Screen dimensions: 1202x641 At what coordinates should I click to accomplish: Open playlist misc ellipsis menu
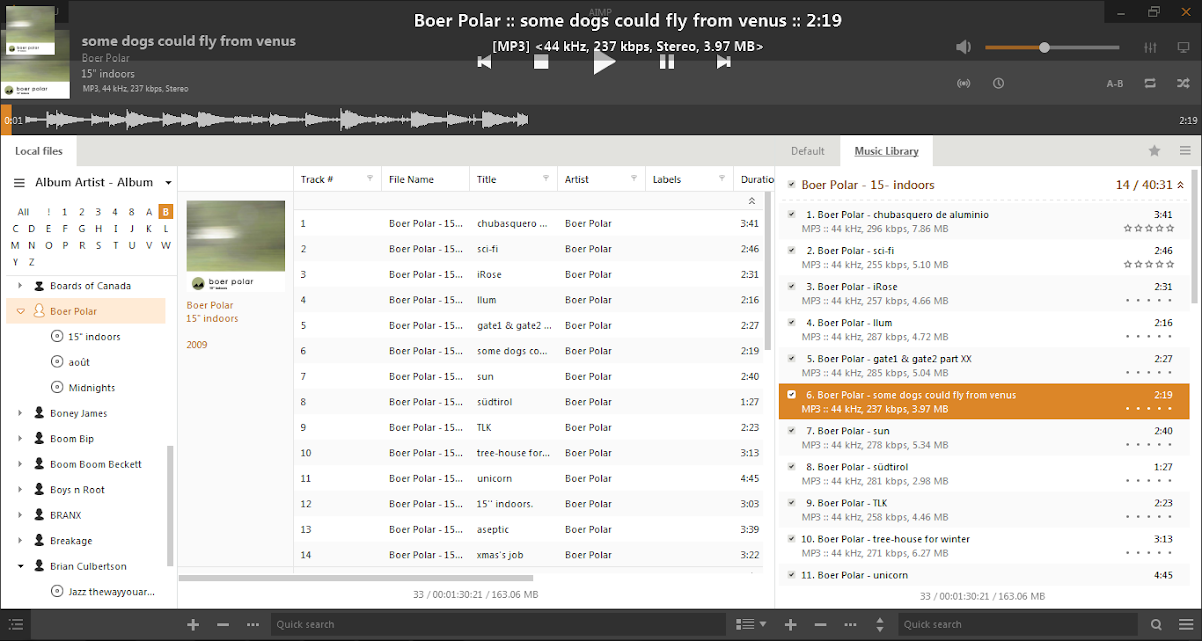click(x=850, y=625)
